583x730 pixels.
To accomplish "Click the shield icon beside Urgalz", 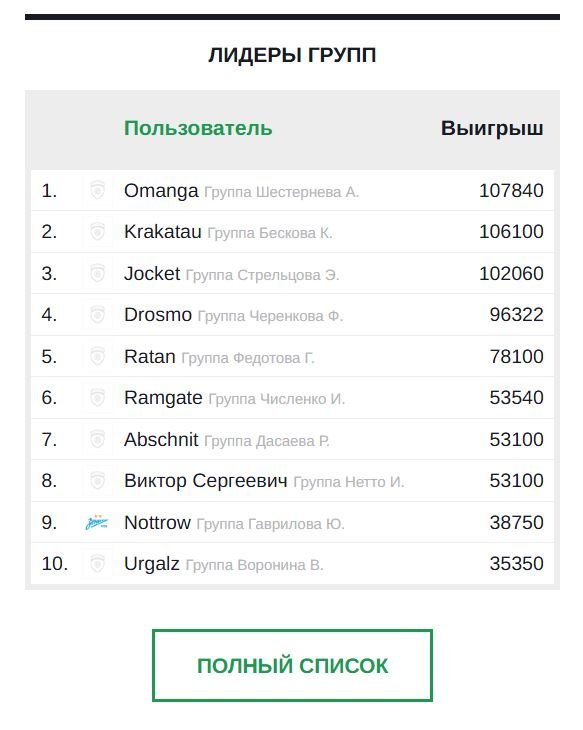I will pos(97,563).
